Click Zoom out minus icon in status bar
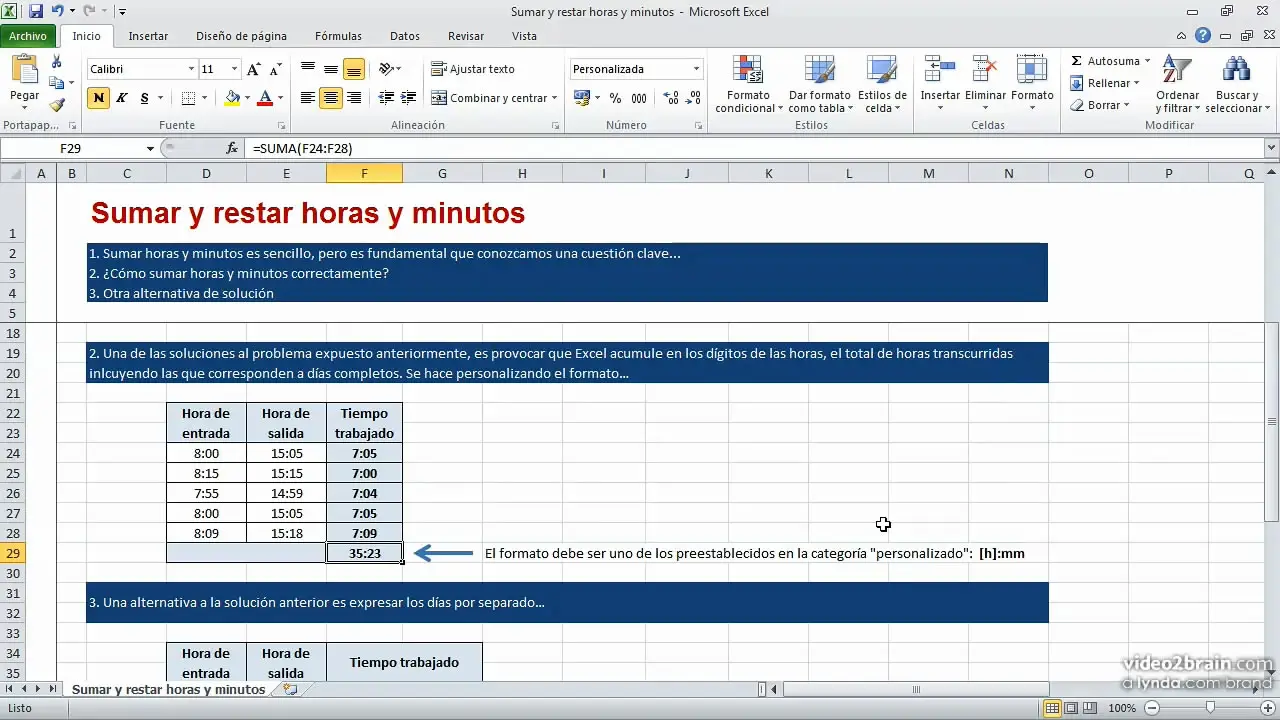Screen dimensions: 1280x720 [x=1150, y=708]
